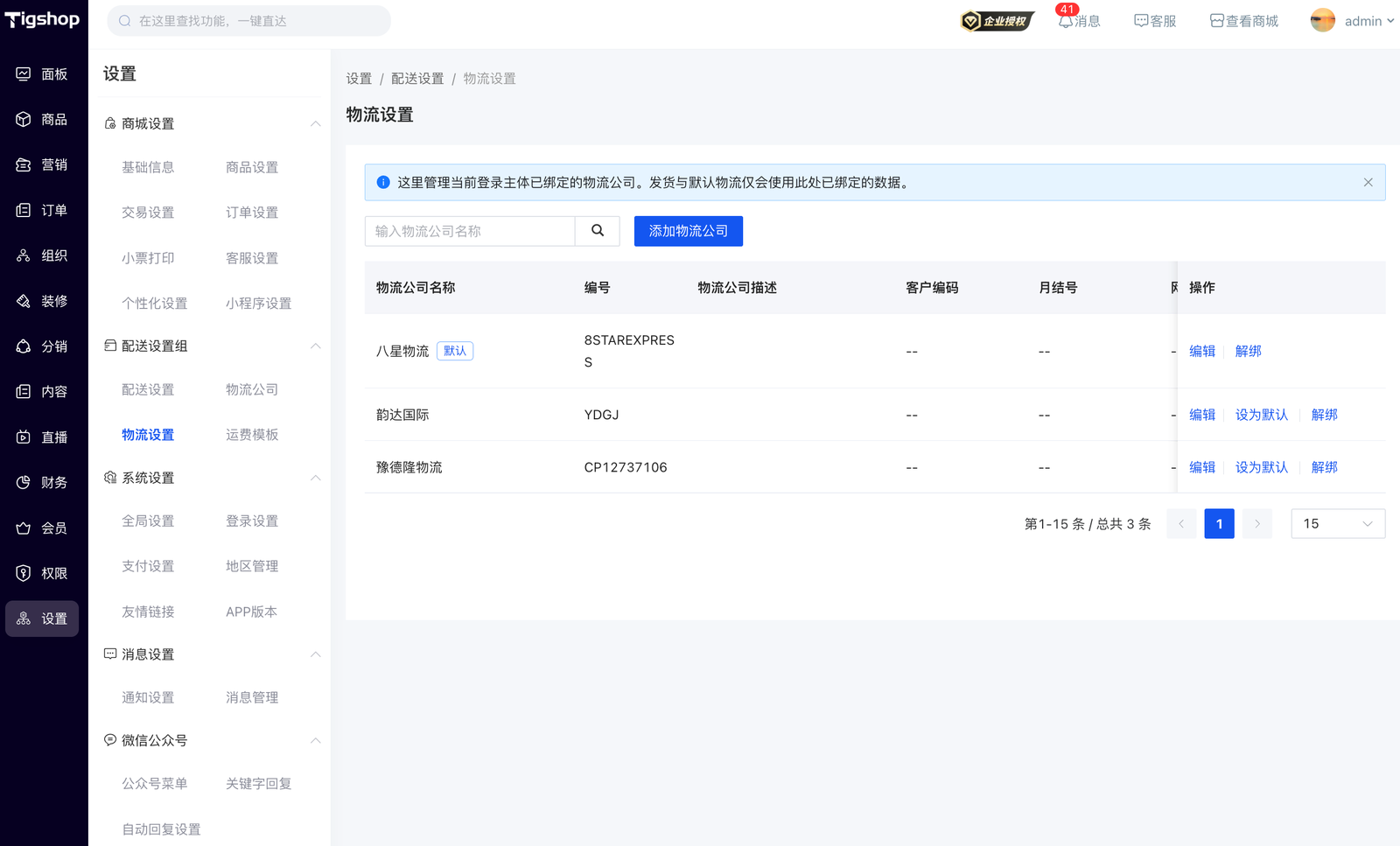The image size is (1400, 846).
Task: Unbind 豫德隆物流 company
Action: pos(1324,467)
